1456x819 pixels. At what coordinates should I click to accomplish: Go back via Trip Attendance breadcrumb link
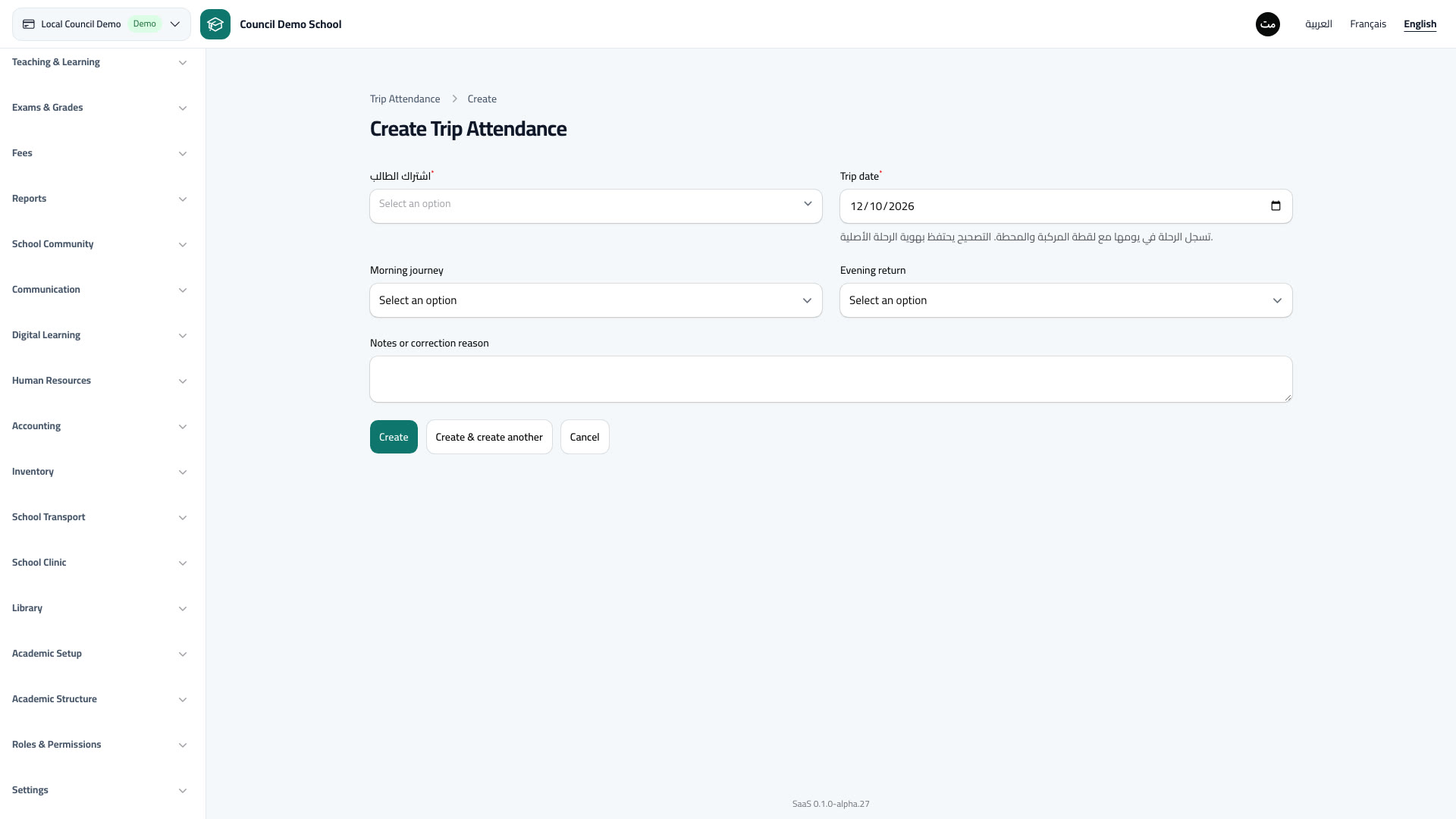[x=405, y=99]
